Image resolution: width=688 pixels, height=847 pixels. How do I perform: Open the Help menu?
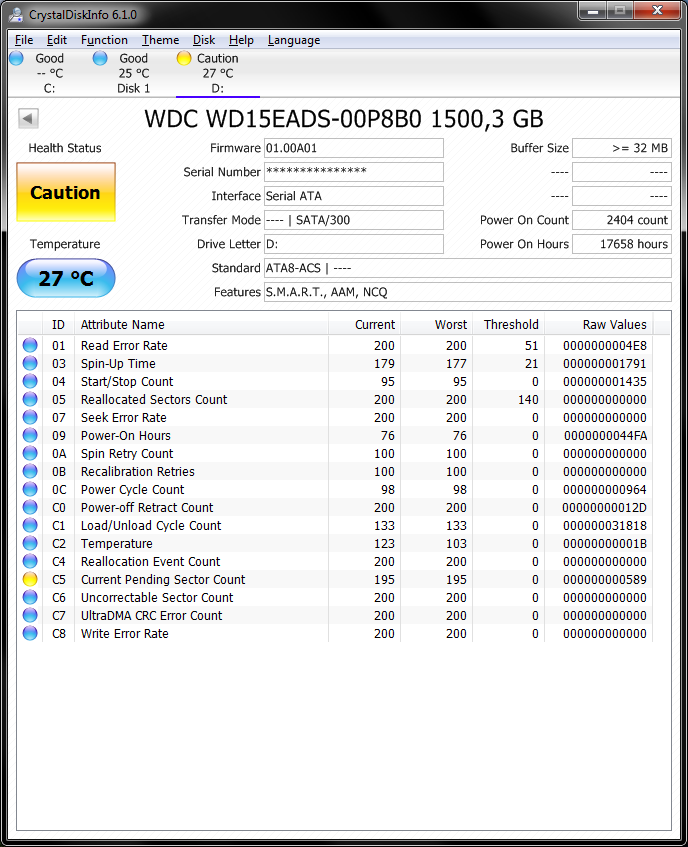pos(241,40)
